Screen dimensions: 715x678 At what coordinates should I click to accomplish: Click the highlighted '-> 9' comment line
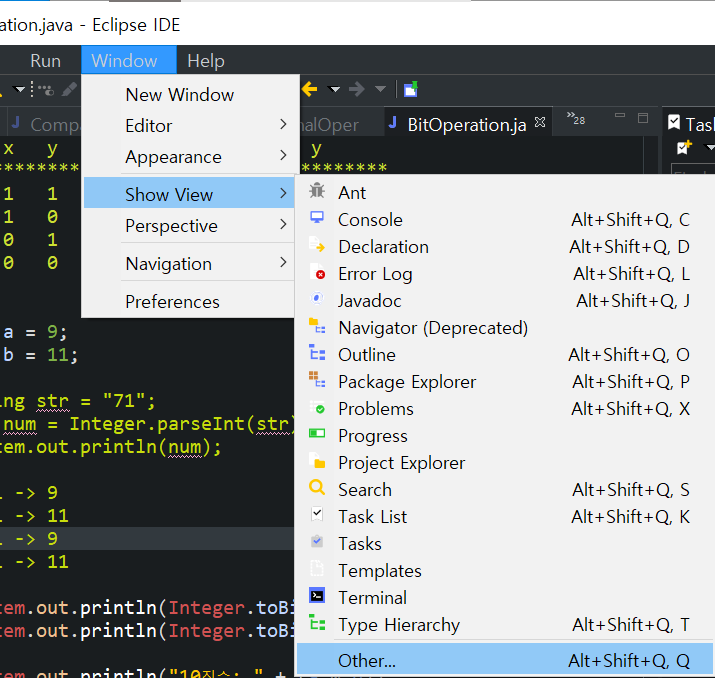[x=36, y=538]
